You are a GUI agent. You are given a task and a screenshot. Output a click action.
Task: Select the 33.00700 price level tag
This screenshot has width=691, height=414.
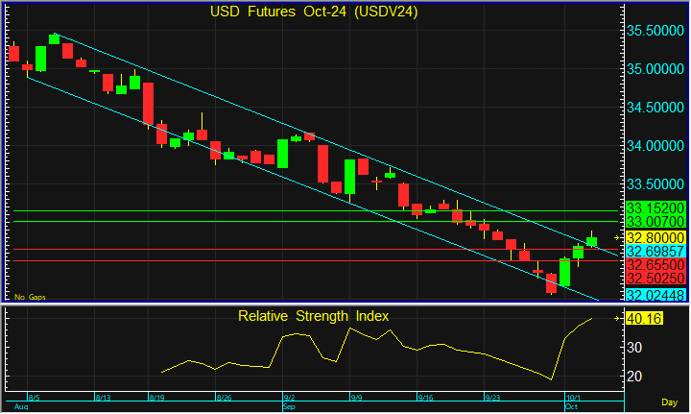(x=655, y=221)
